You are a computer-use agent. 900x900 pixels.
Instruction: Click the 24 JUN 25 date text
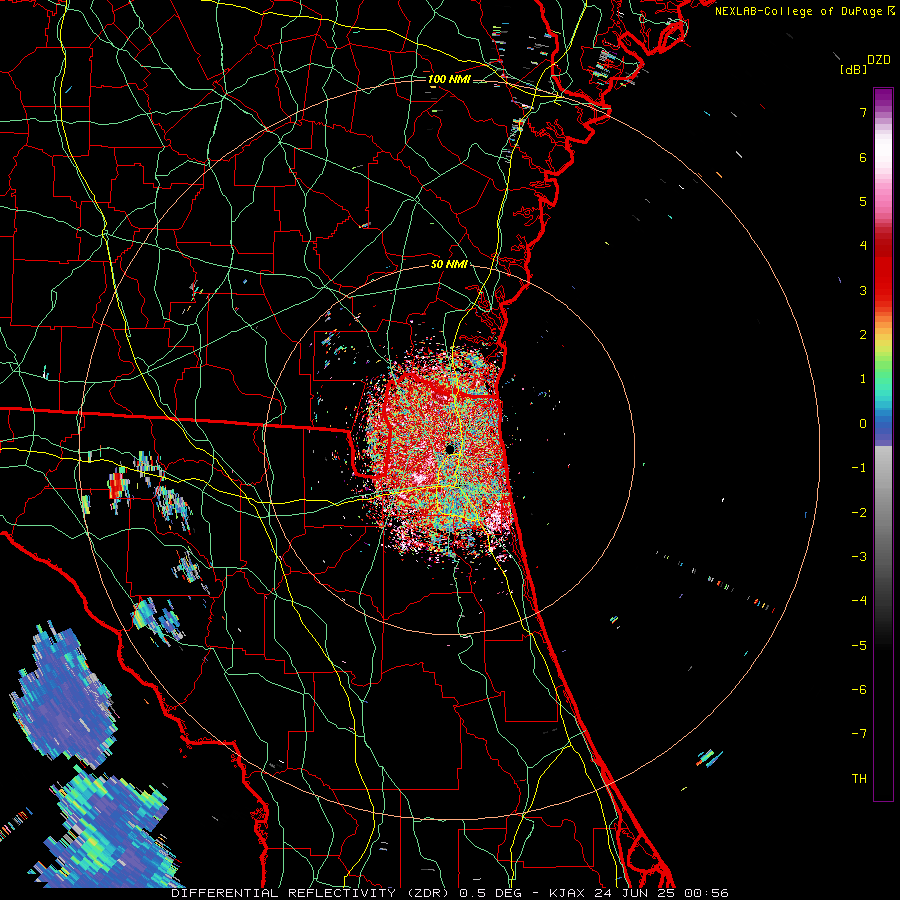(635, 893)
